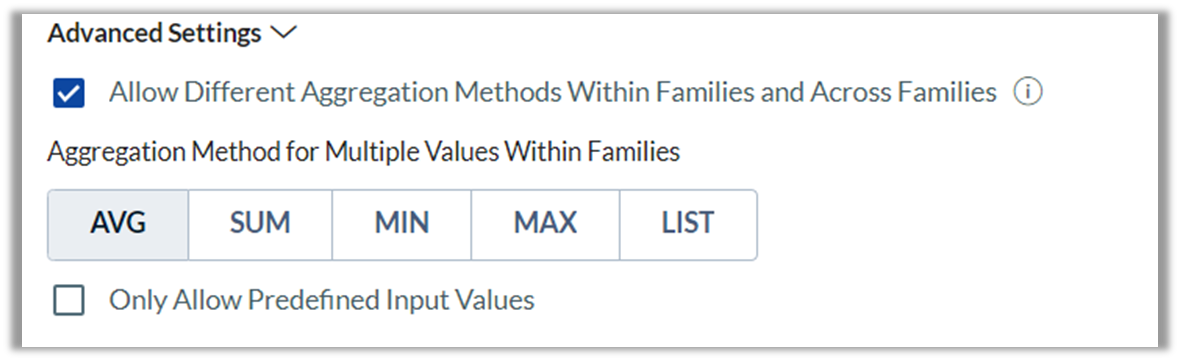Click the Advanced Settings heading text
Viewport: 1180px width, 361px height.
coord(154,33)
